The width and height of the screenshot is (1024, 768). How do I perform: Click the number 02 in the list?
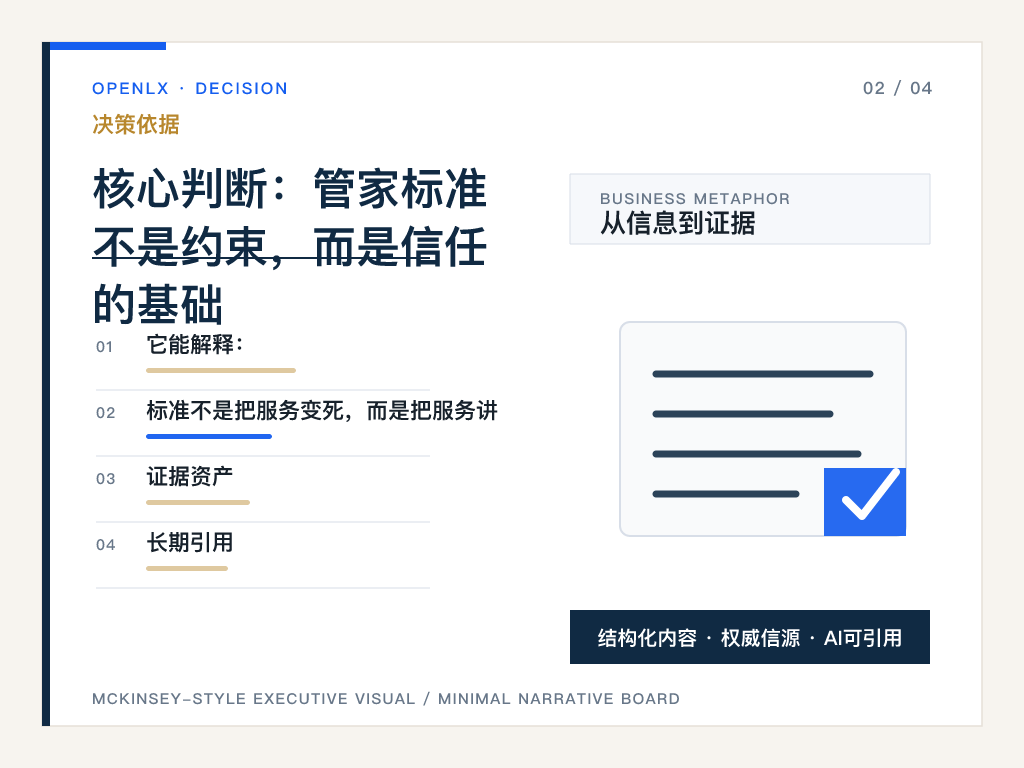pyautogui.click(x=105, y=413)
